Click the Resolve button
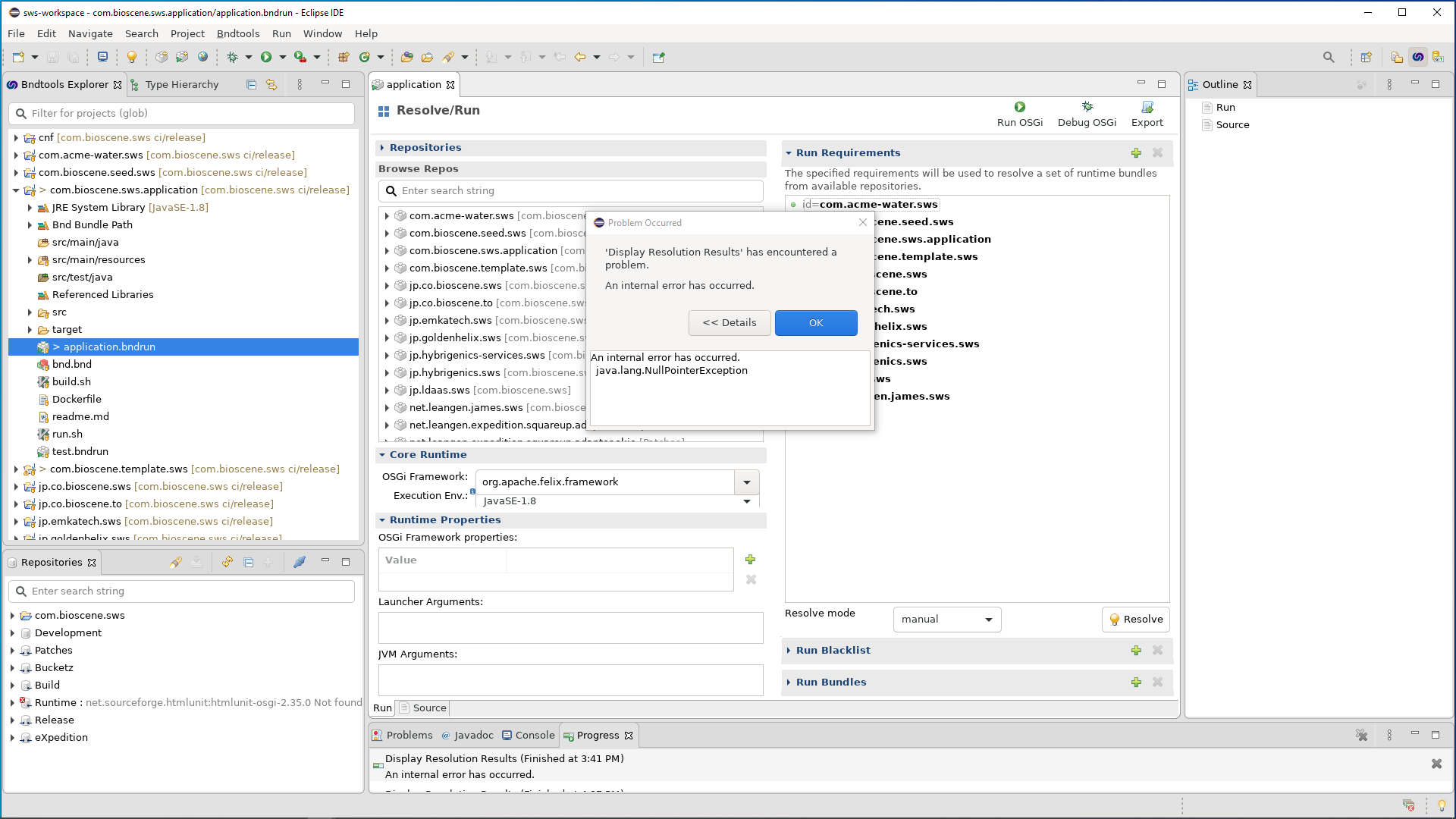Screen dimensions: 1456x819 (1135, 619)
